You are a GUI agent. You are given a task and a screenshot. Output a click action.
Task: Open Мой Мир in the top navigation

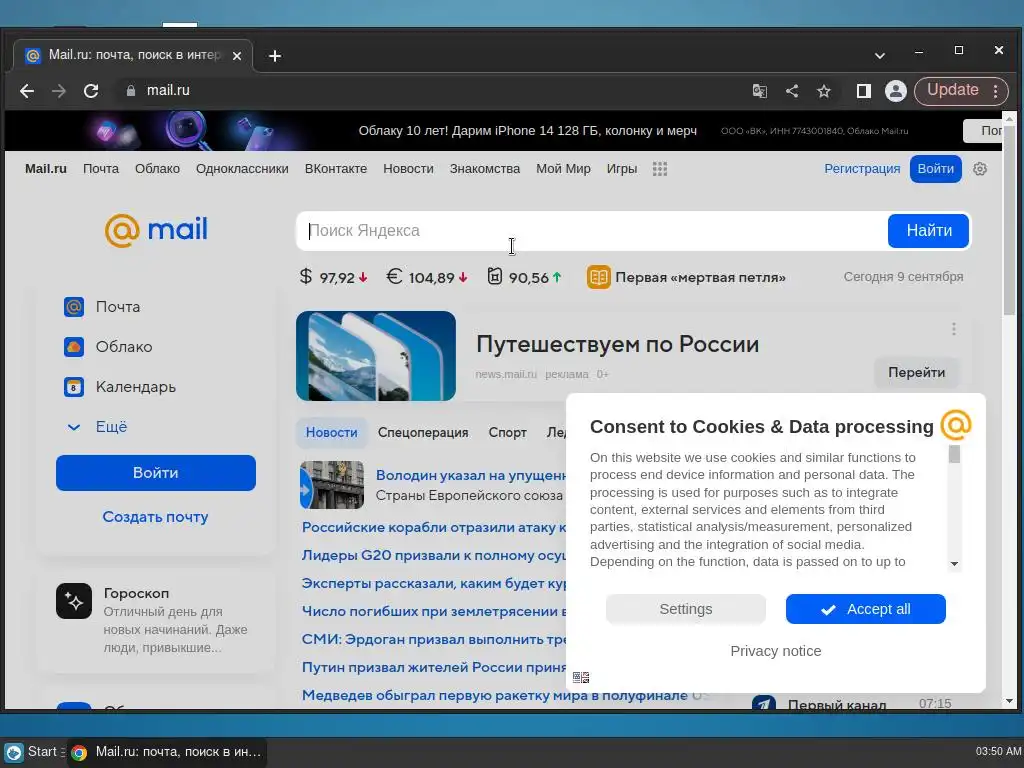click(563, 169)
